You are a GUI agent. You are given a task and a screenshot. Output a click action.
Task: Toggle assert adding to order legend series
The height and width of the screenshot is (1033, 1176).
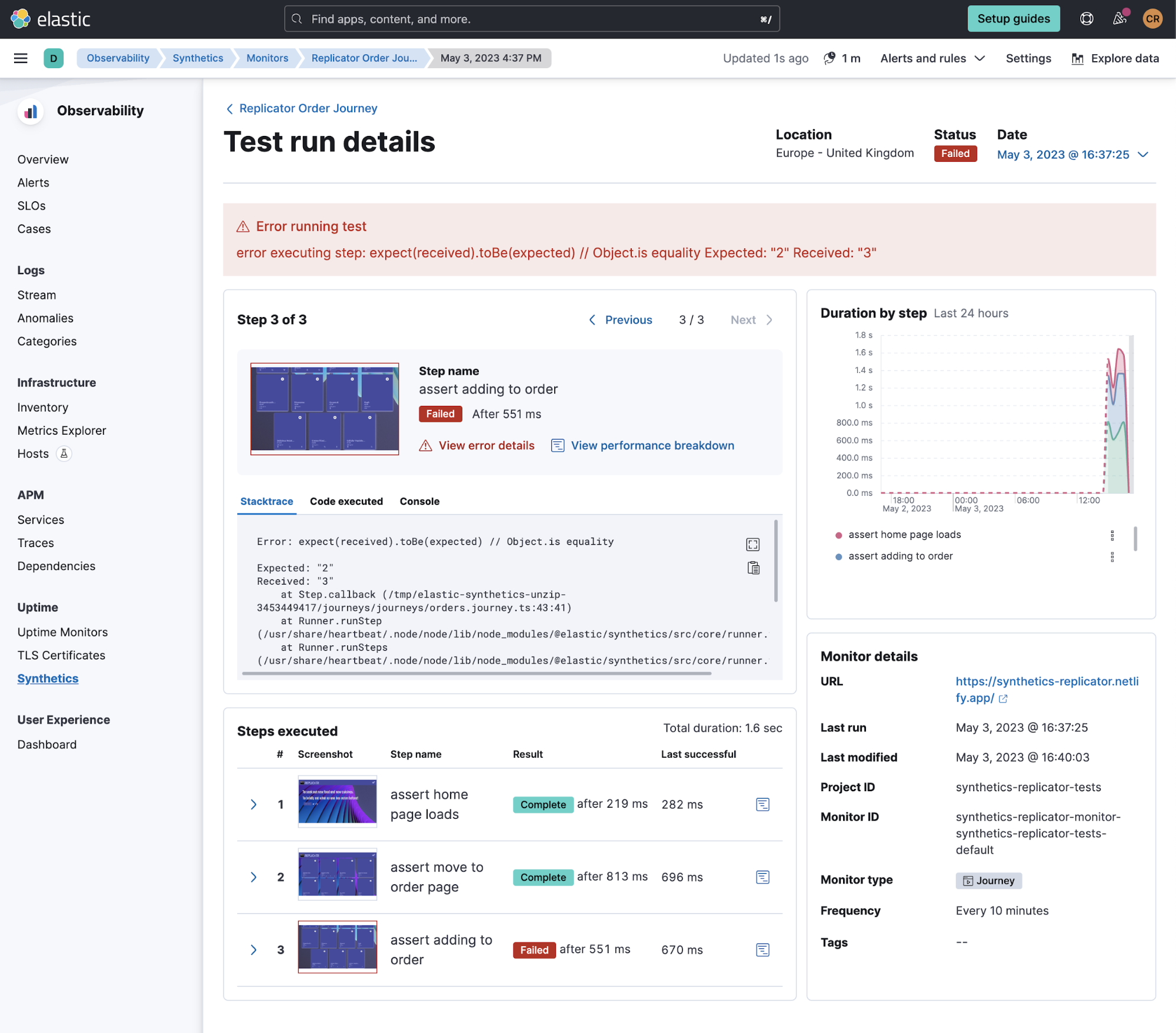click(x=900, y=557)
